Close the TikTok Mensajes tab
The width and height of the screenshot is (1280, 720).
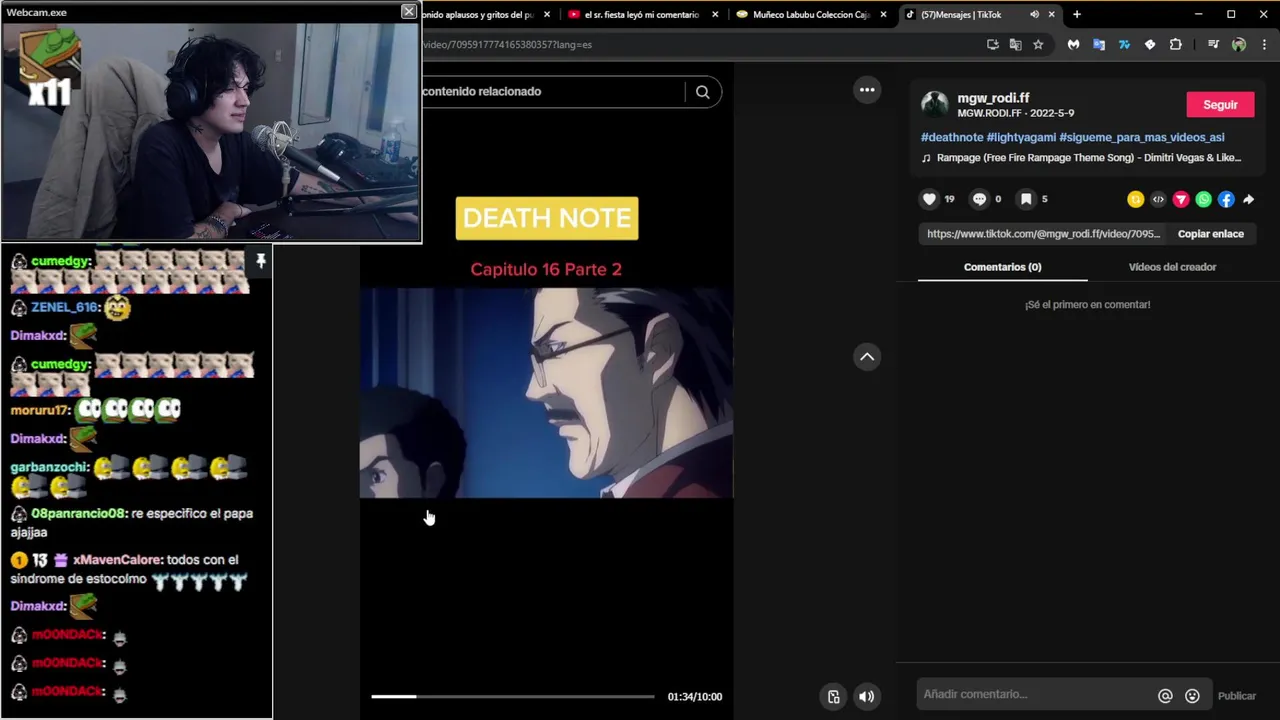coord(1051,15)
